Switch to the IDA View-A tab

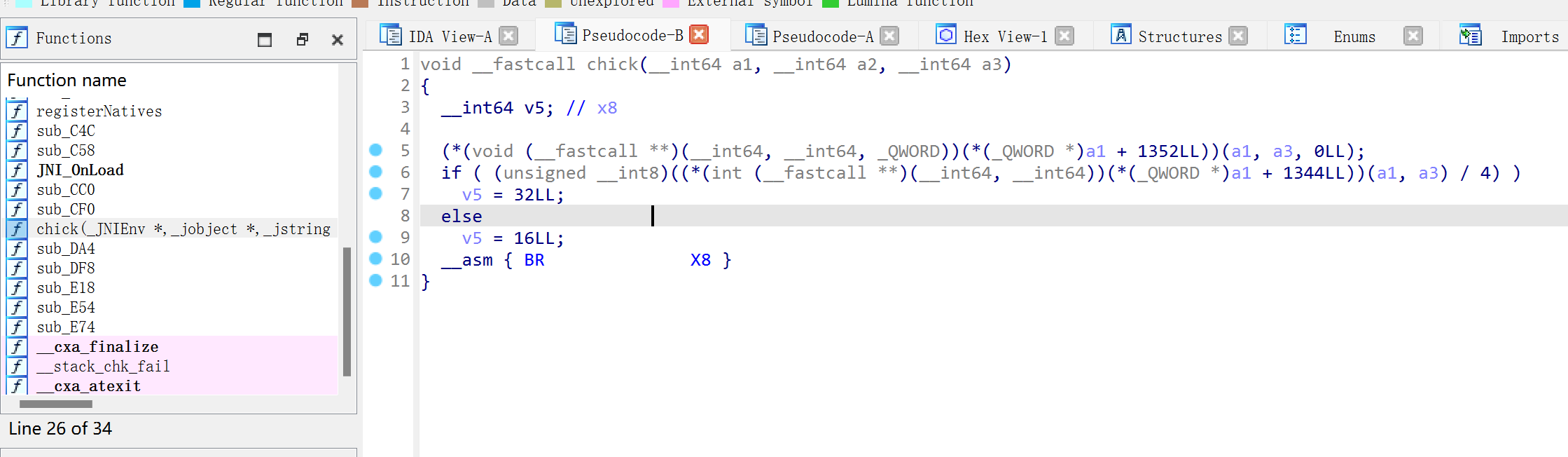pos(450,36)
